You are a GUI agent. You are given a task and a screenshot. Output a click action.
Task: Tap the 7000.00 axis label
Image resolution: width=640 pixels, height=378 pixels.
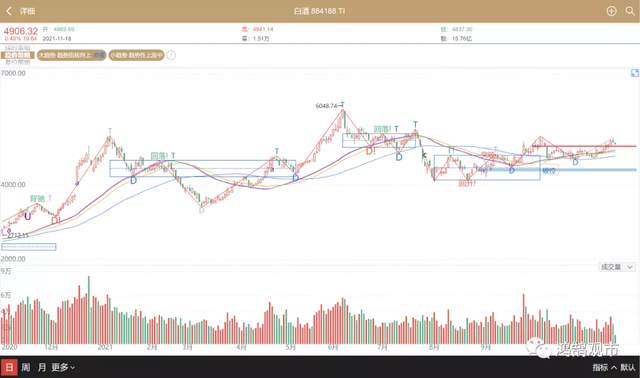point(13,73)
